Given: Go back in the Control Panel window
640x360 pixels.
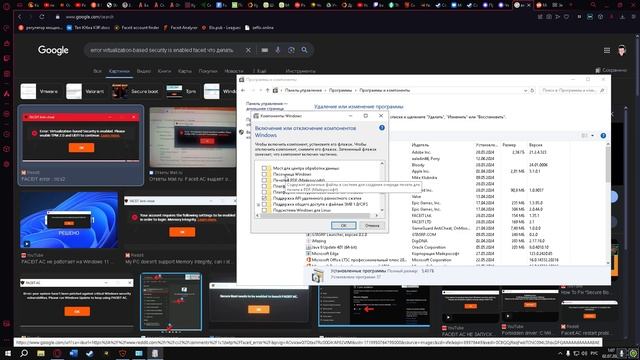Looking at the screenshot, I should click(243, 90).
